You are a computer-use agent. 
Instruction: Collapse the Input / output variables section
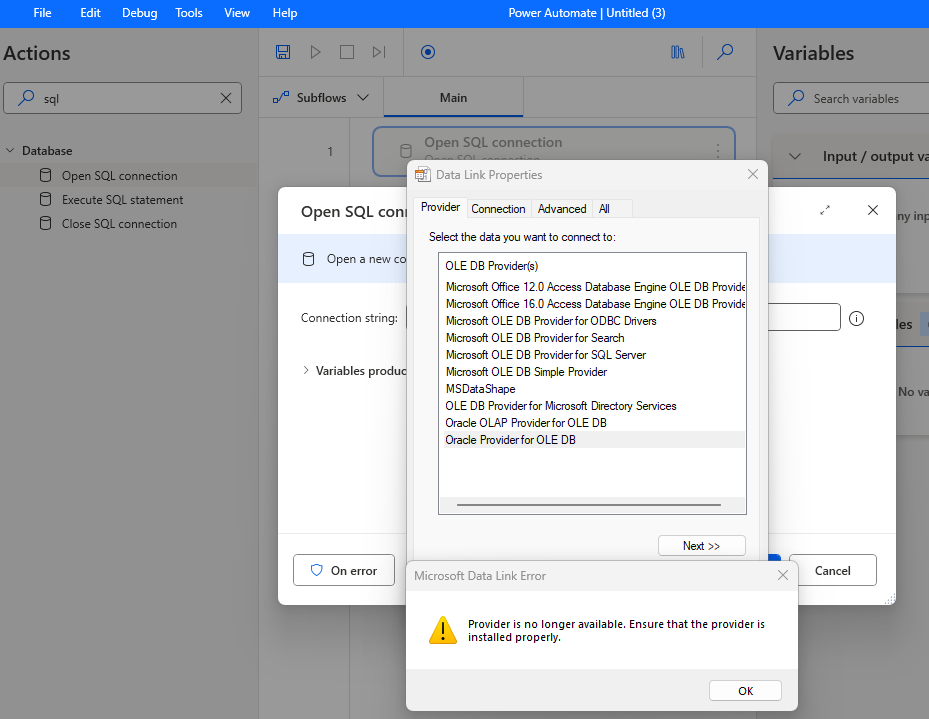(x=795, y=156)
